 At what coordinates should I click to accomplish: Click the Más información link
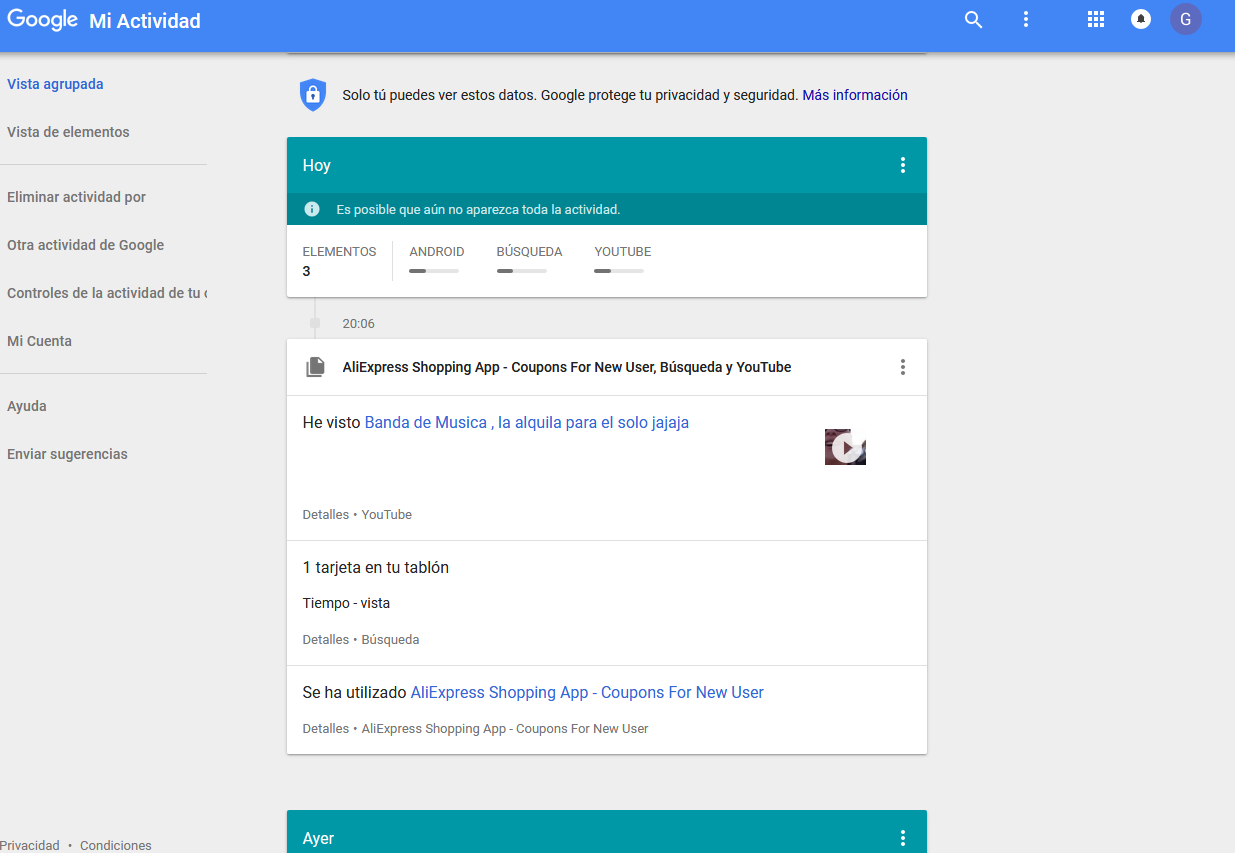click(854, 95)
